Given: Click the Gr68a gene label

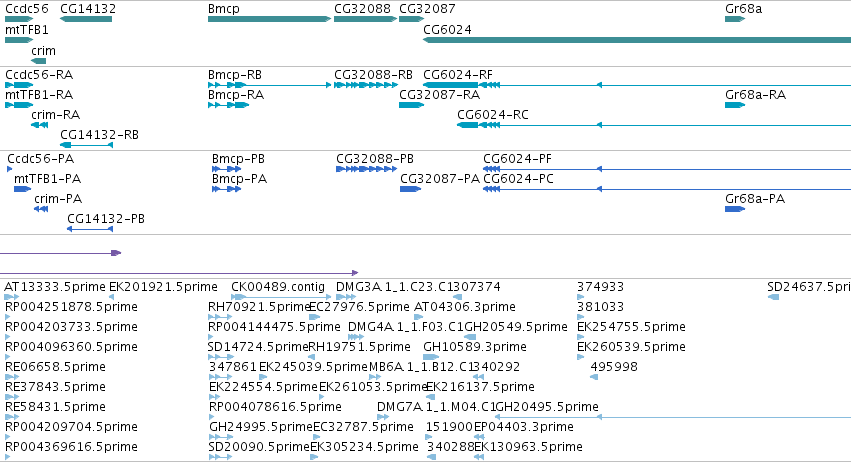Looking at the screenshot, I should click(744, 9).
